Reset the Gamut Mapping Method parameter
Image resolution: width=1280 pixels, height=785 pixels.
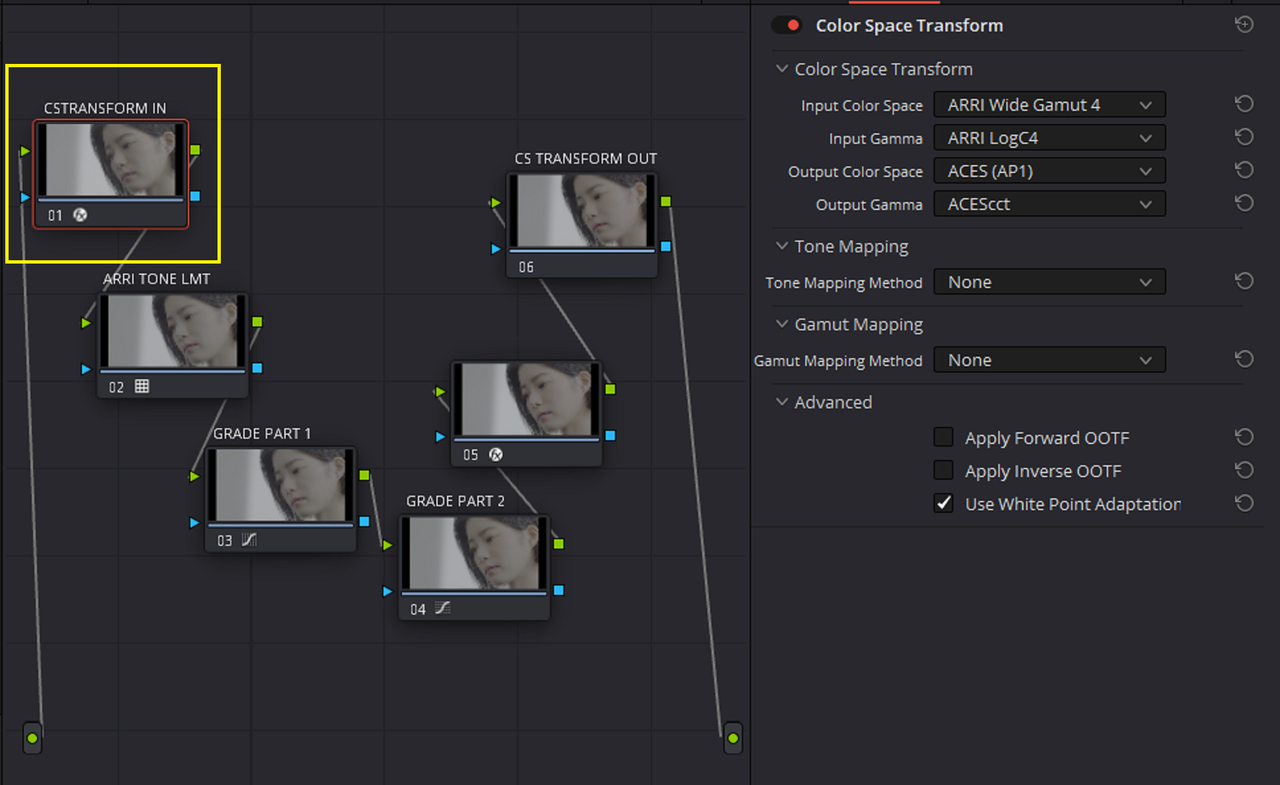1244,359
